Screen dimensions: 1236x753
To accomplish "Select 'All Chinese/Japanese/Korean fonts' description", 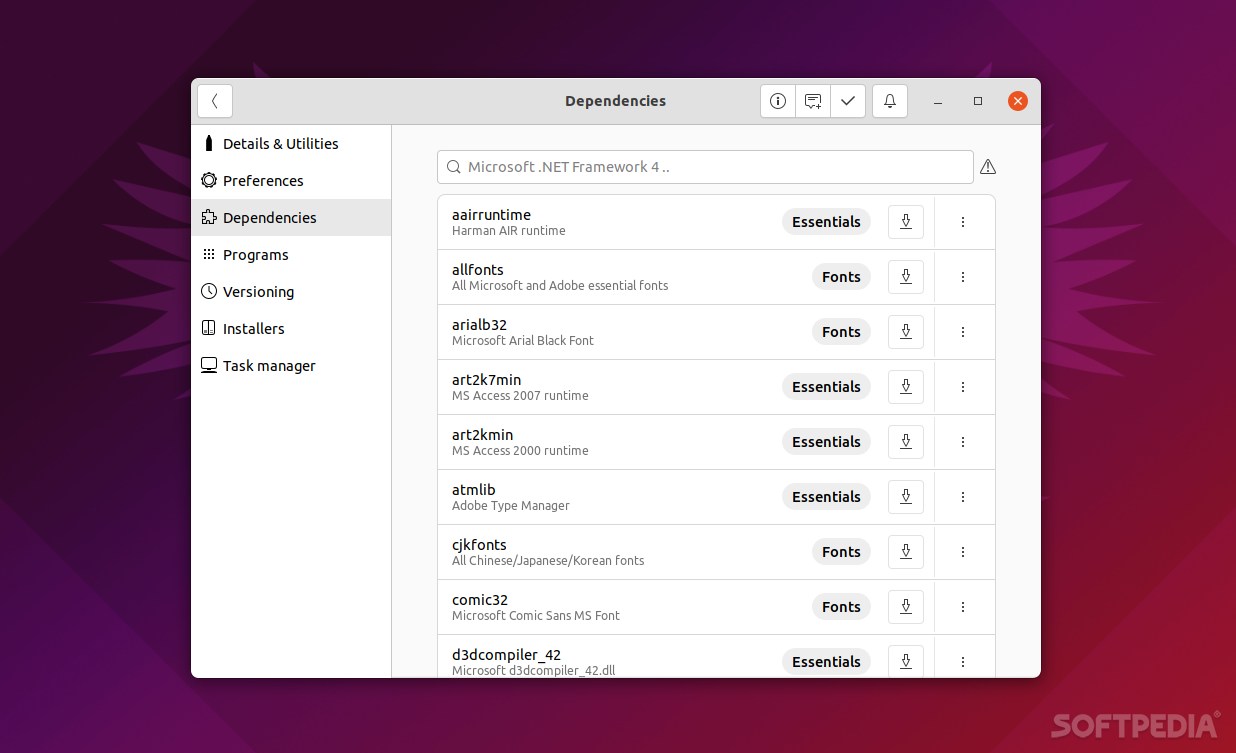I will [548, 561].
